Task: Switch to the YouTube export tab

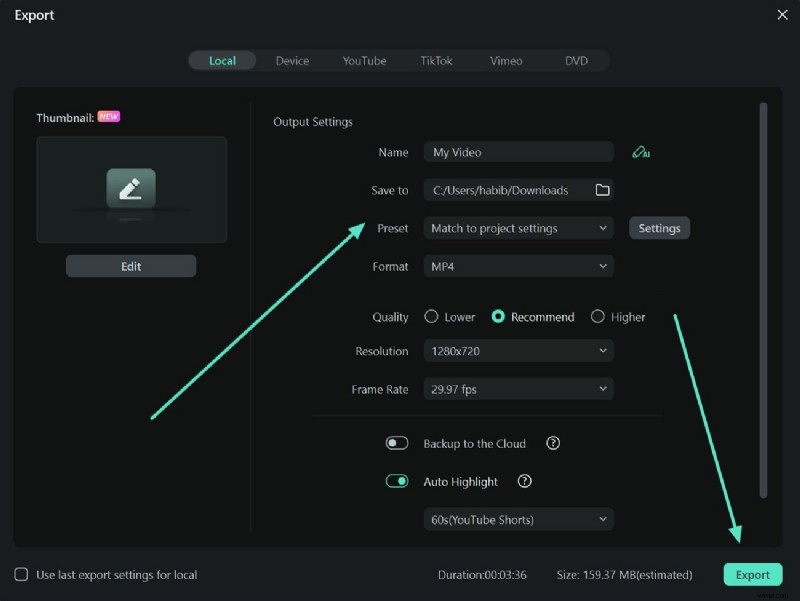Action: [x=364, y=60]
